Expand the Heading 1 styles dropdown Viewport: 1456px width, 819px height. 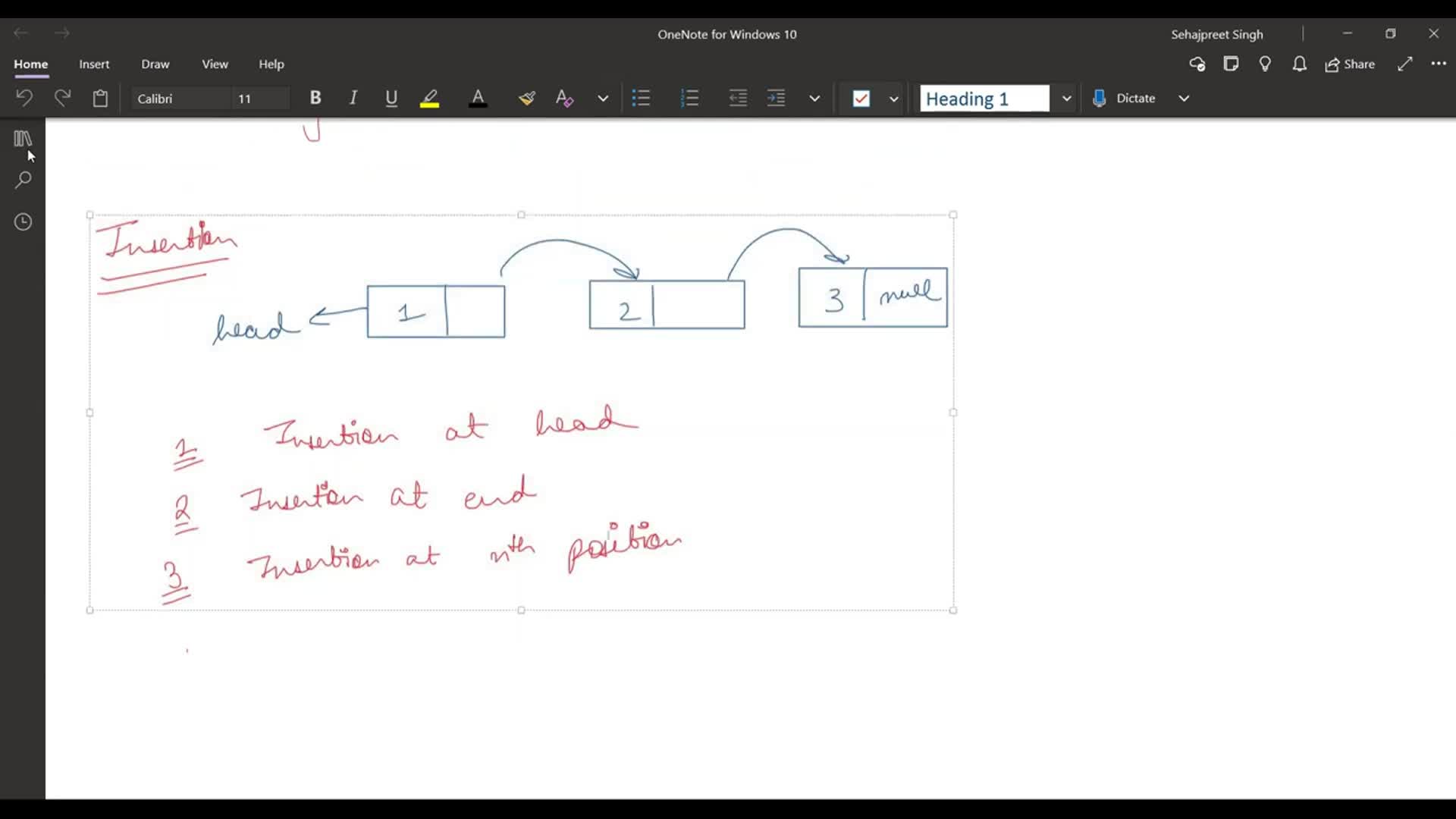click(x=1066, y=99)
